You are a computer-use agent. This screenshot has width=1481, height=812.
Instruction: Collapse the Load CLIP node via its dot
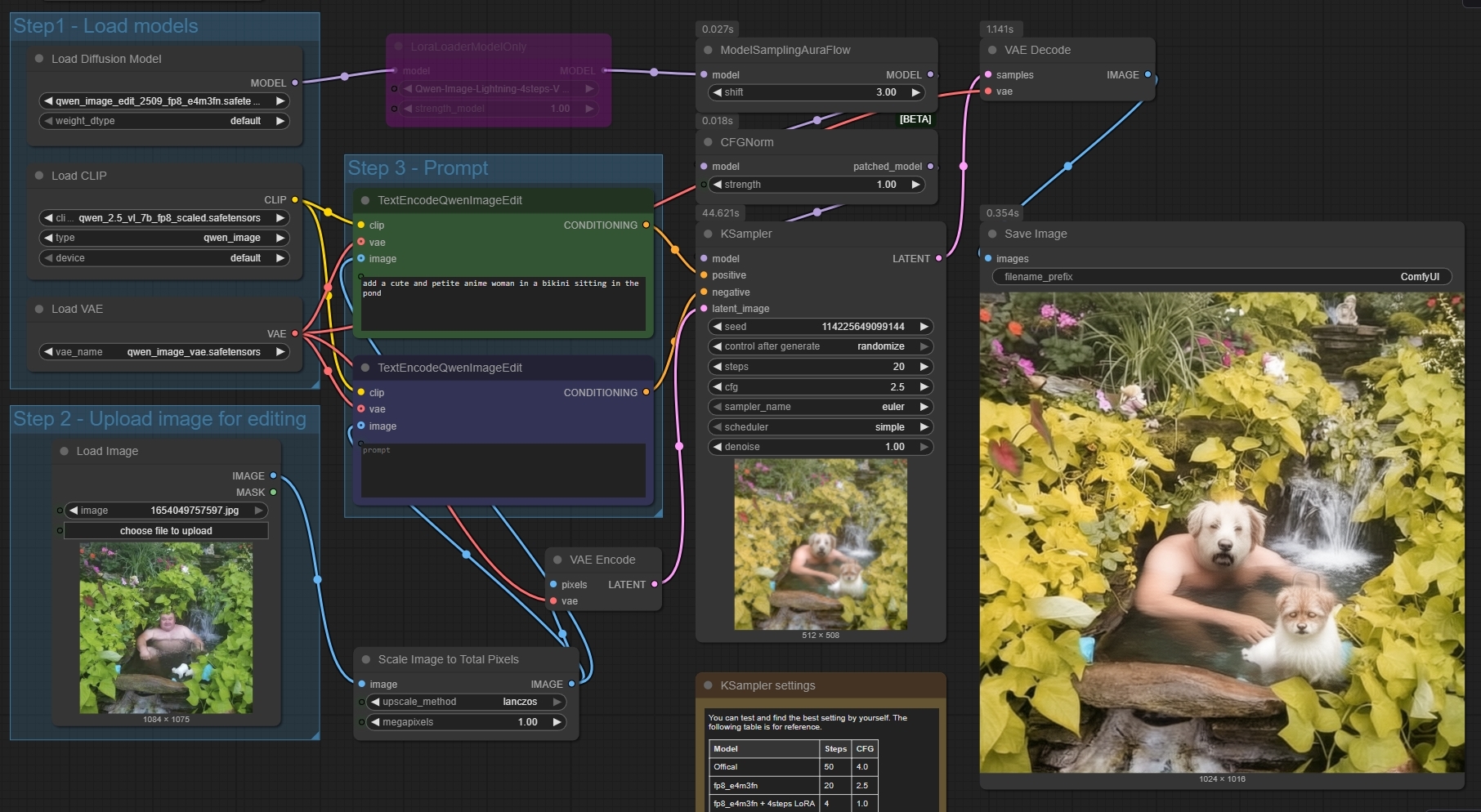tap(39, 176)
